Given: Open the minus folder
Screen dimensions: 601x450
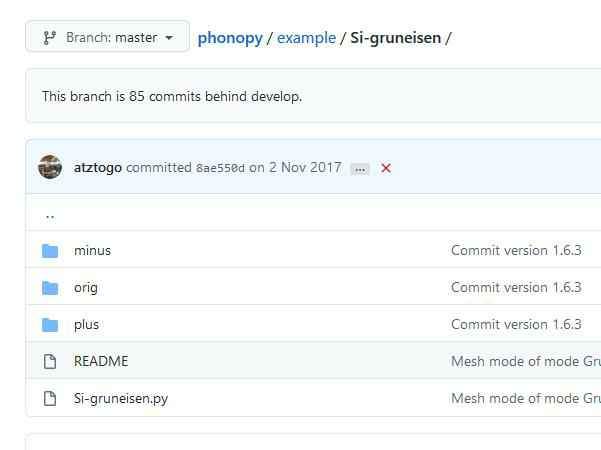Looking at the screenshot, I should 92,251.
